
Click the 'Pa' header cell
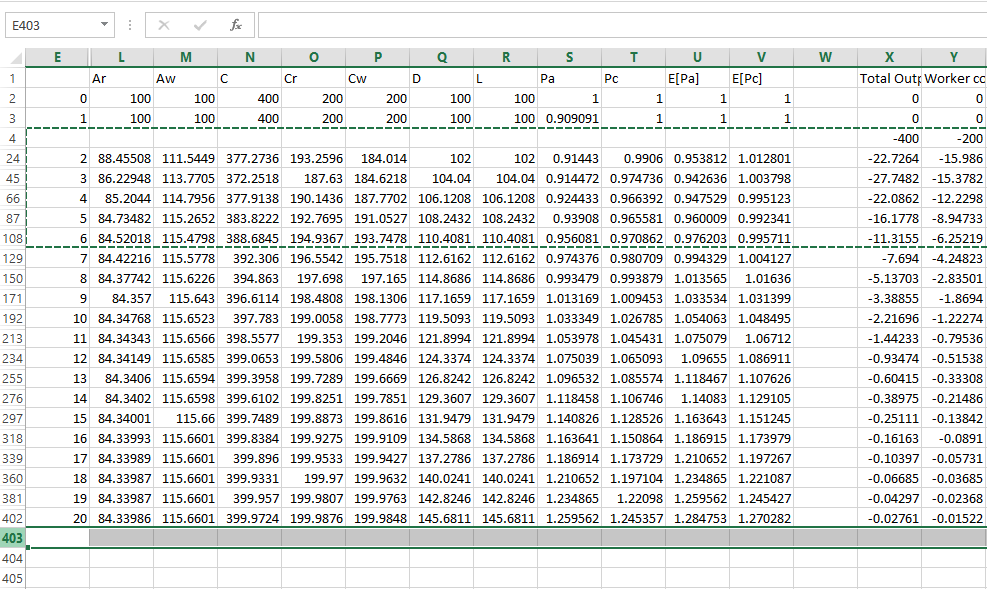pos(570,79)
